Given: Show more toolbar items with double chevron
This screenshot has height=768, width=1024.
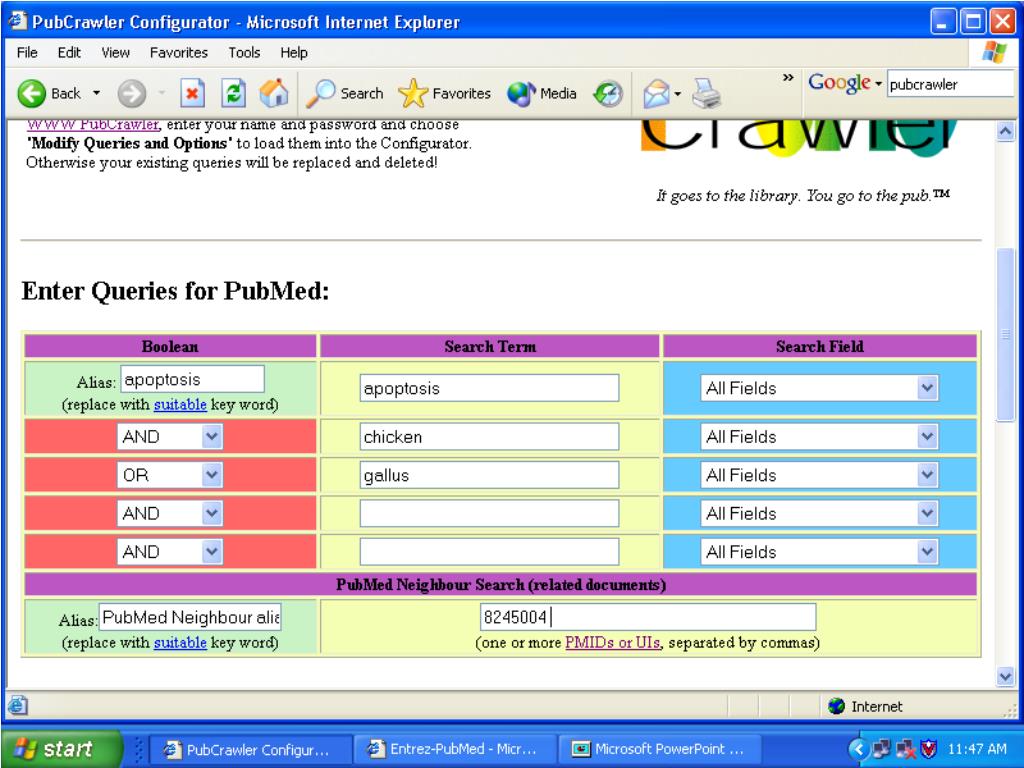Looking at the screenshot, I should coord(788,78).
